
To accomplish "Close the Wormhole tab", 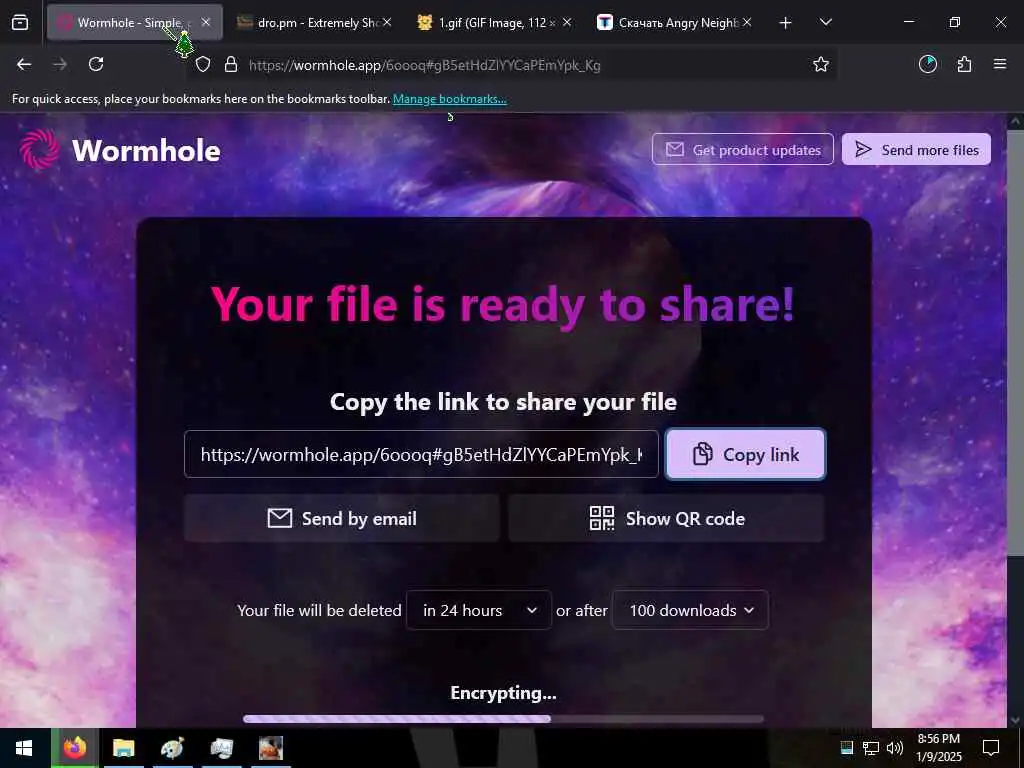I will tap(206, 22).
